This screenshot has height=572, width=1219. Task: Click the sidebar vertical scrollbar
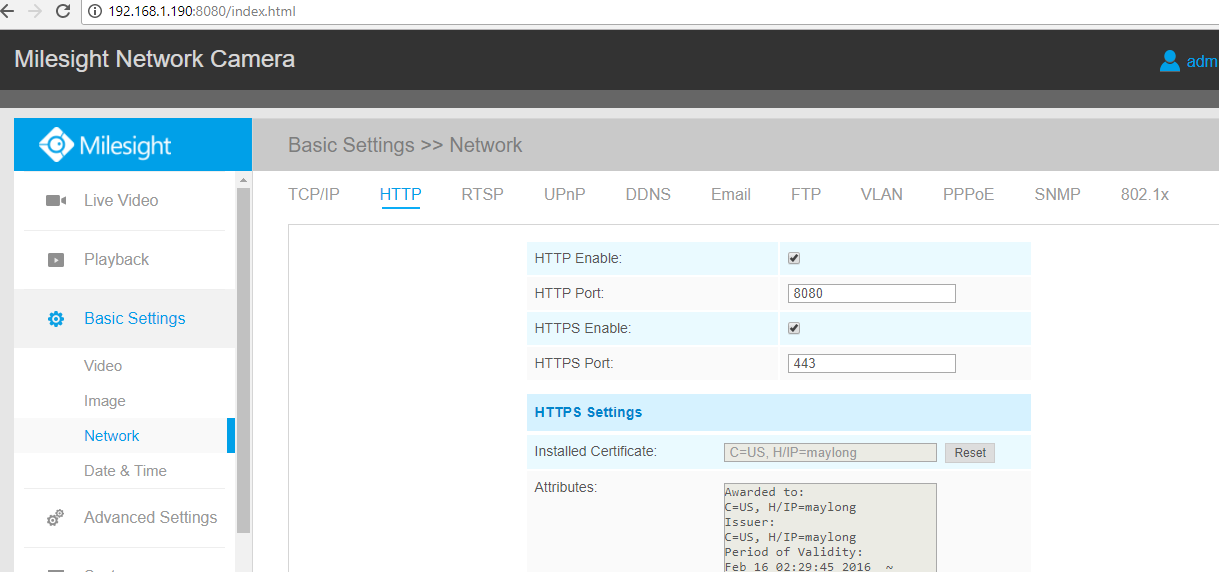tap(243, 360)
